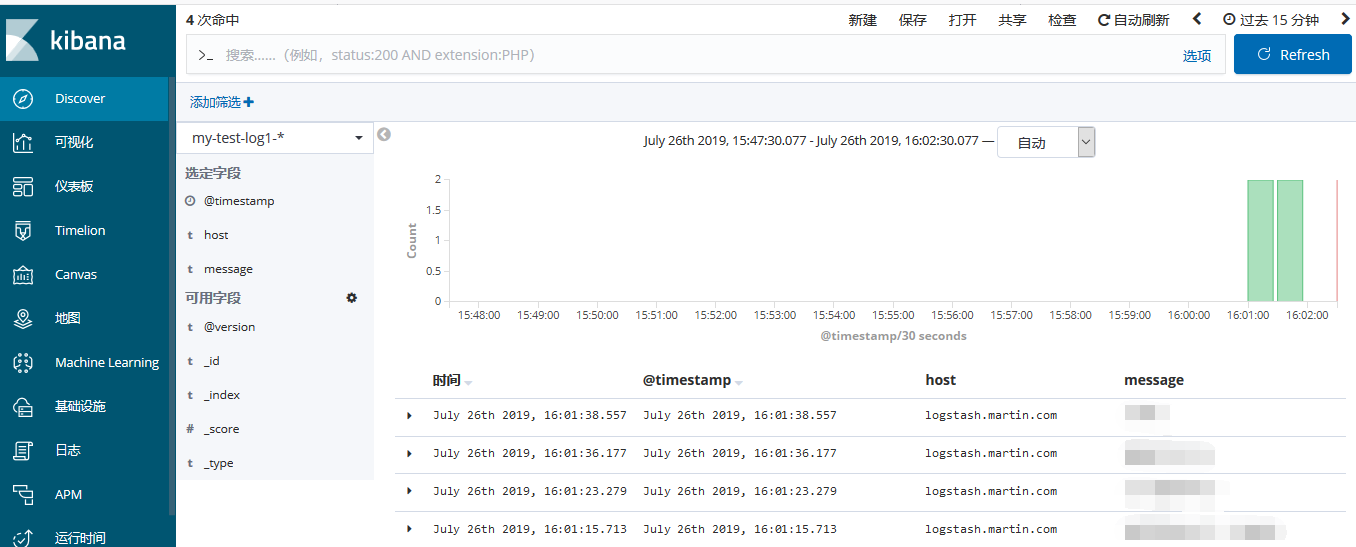The image size is (1356, 547).
Task: Open the 保存 menu item
Action: click(x=912, y=20)
